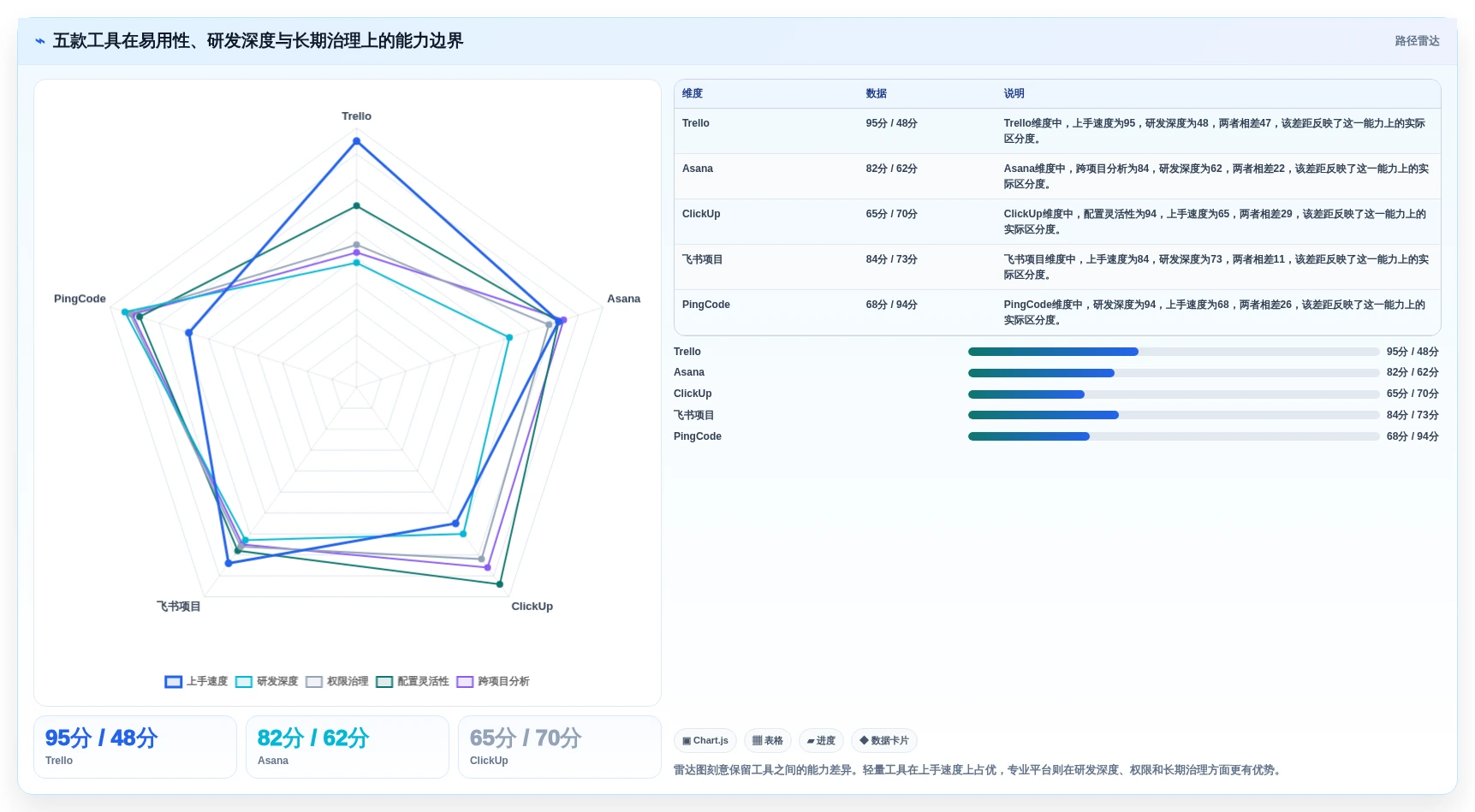This screenshot has height=812, width=1475.
Task: Select the Asana radar axis label
Action: 623,299
